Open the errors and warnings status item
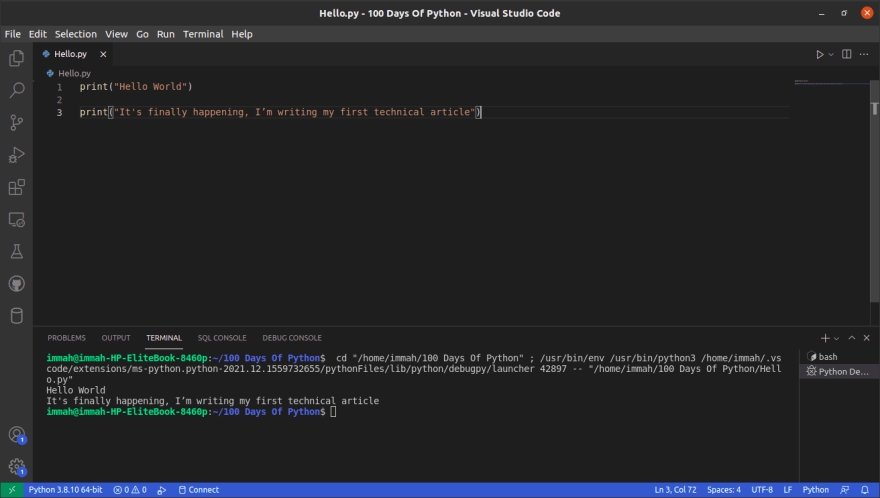This screenshot has height=498, width=880. 130,490
